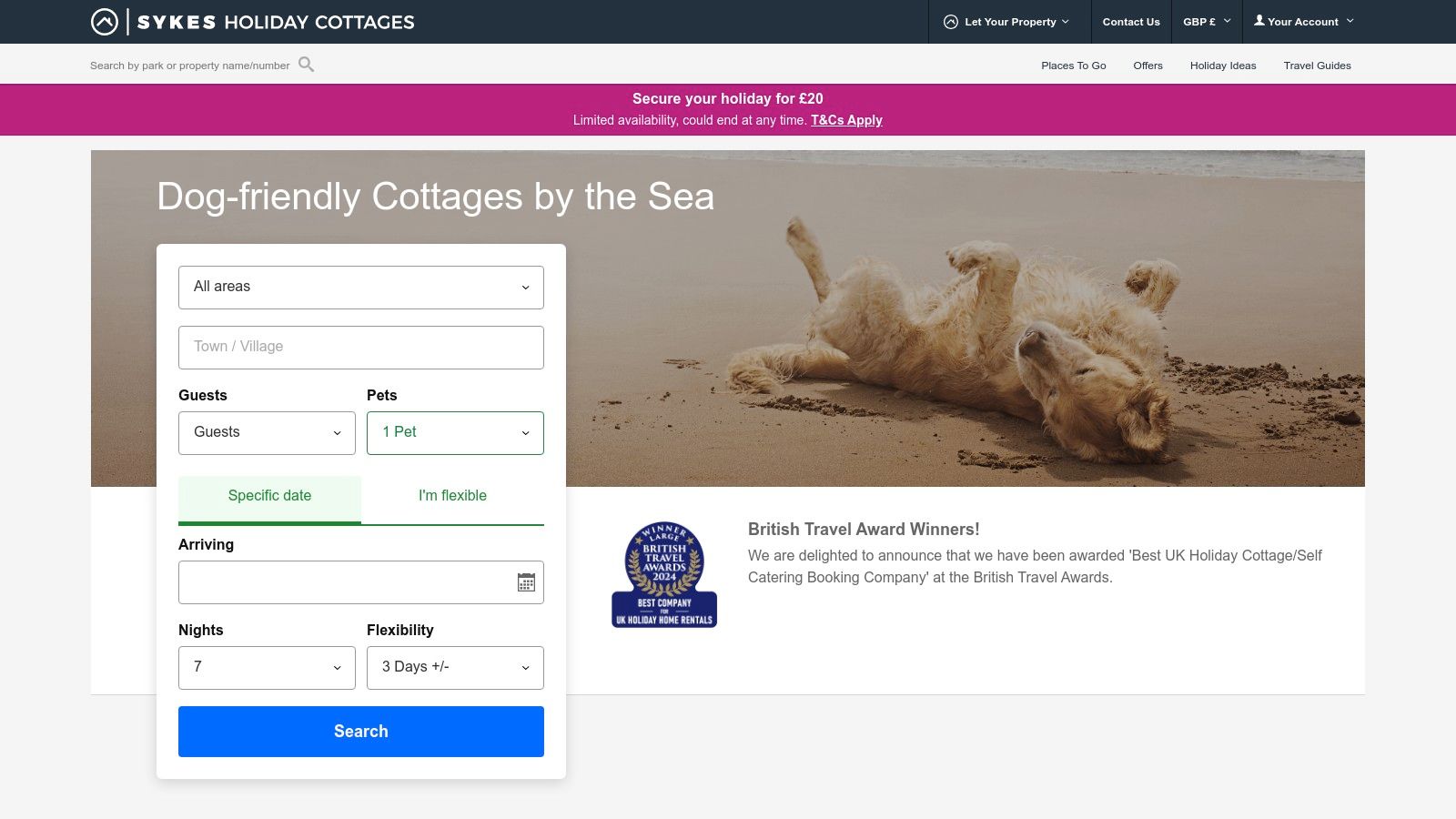1456x819 pixels.
Task: Open the calendar icon in the Arriving field
Action: (x=526, y=581)
